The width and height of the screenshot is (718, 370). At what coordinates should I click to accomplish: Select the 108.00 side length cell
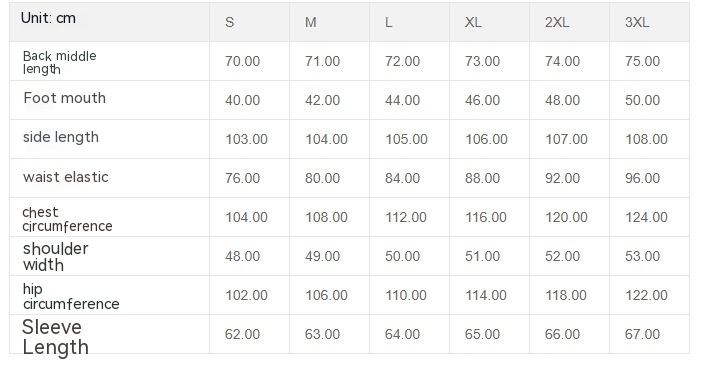coord(649,139)
